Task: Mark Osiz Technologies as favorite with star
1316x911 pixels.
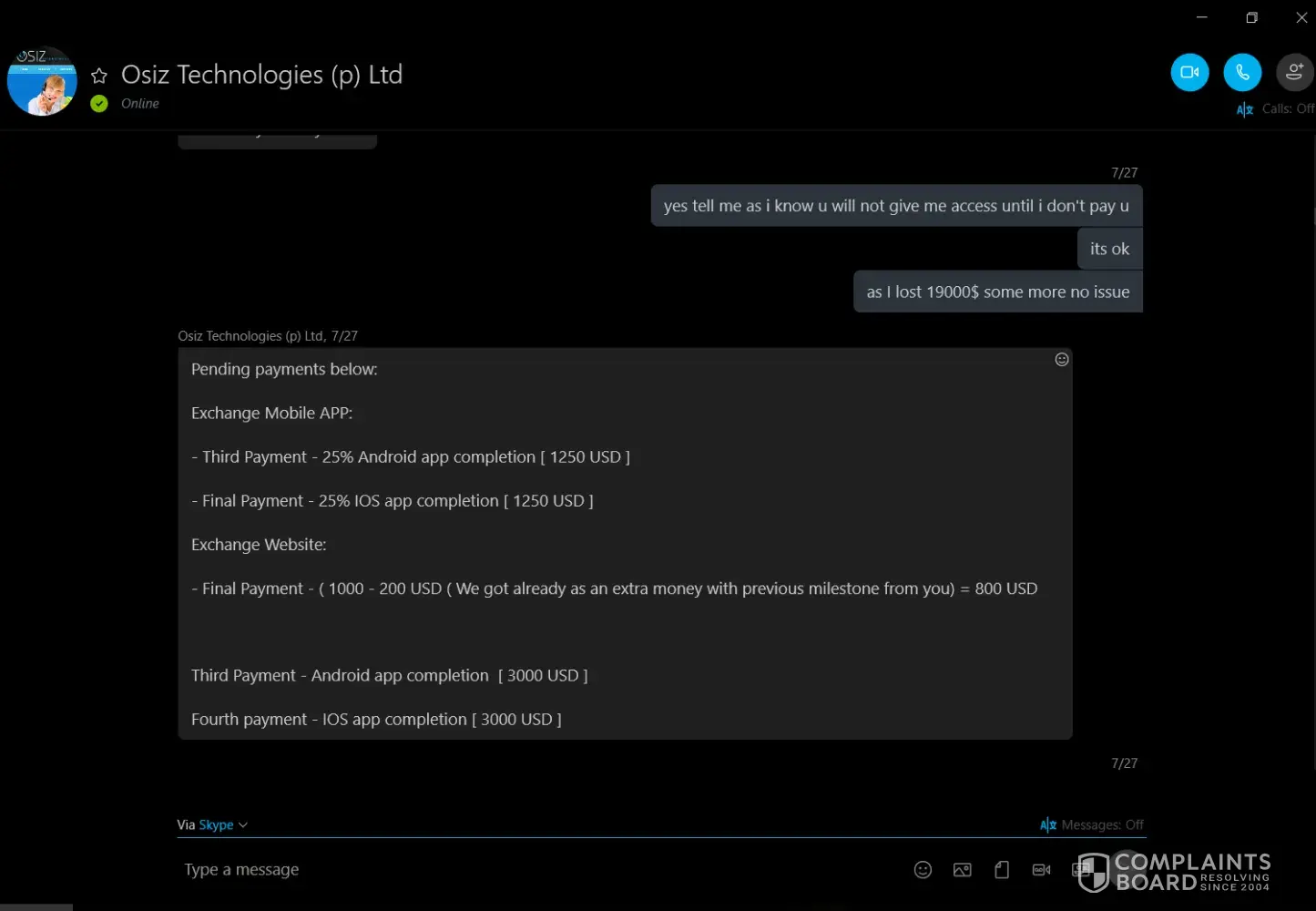Action: click(99, 76)
